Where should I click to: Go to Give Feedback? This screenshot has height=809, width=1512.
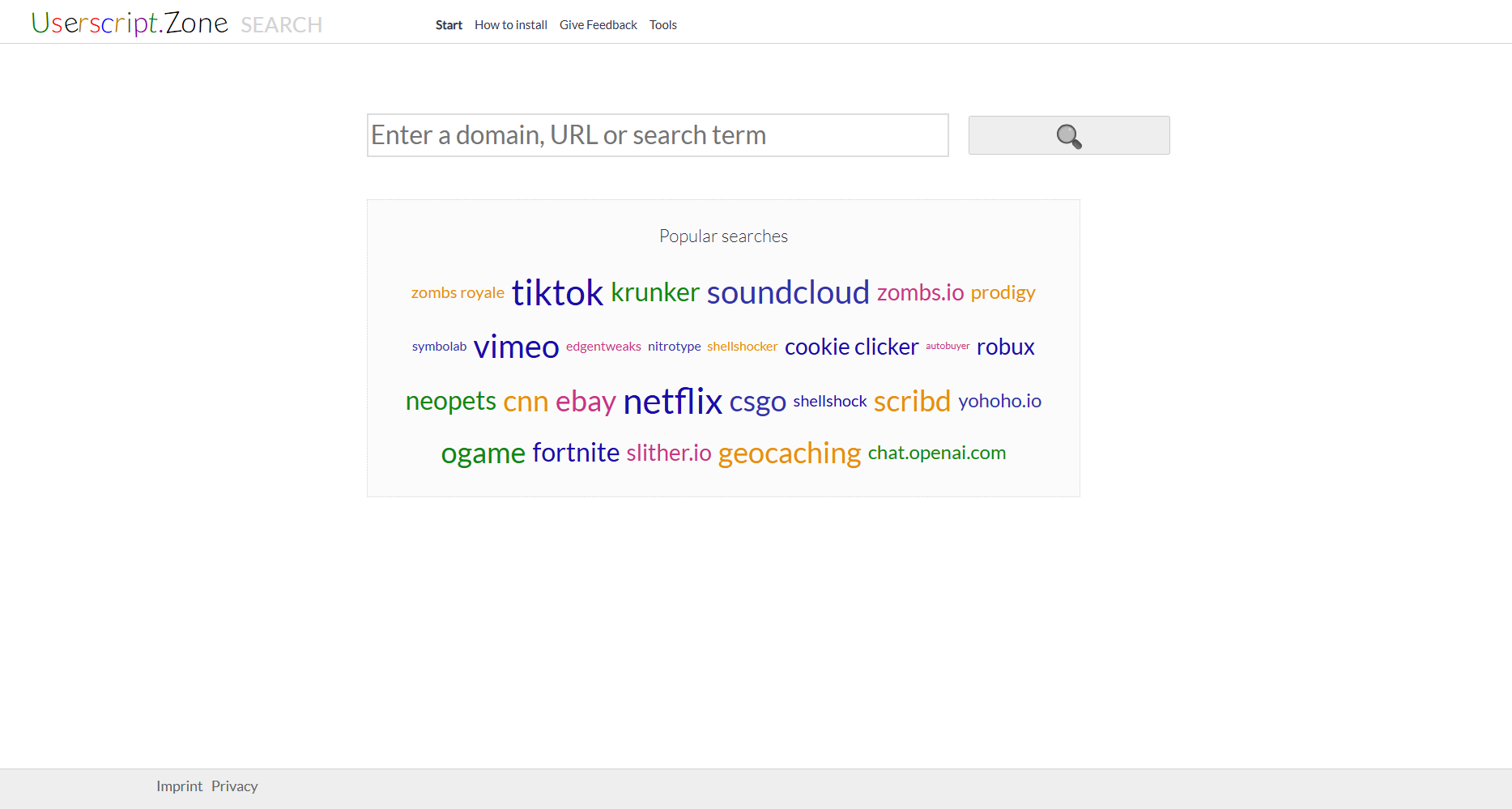click(x=598, y=25)
